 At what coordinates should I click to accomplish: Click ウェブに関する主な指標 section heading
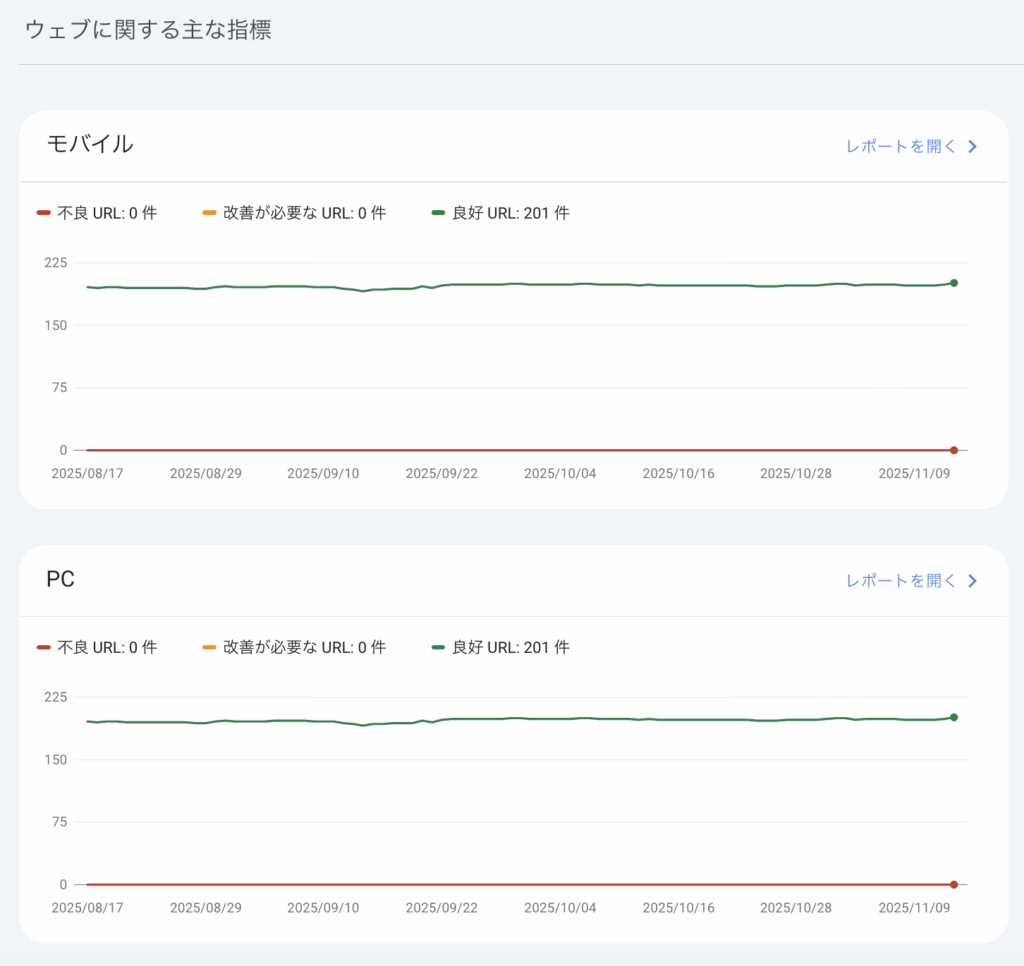(148, 30)
